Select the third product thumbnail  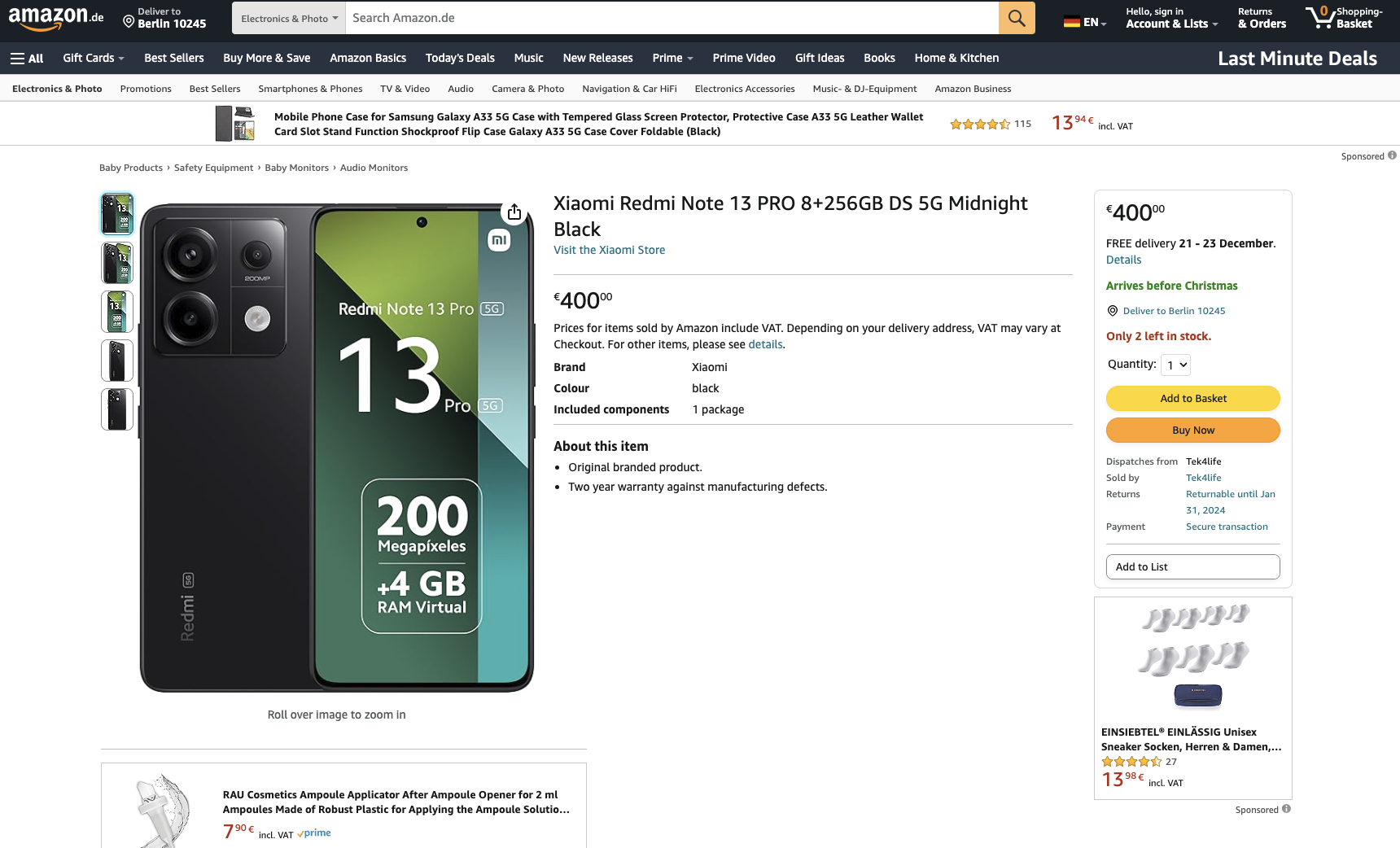click(117, 312)
